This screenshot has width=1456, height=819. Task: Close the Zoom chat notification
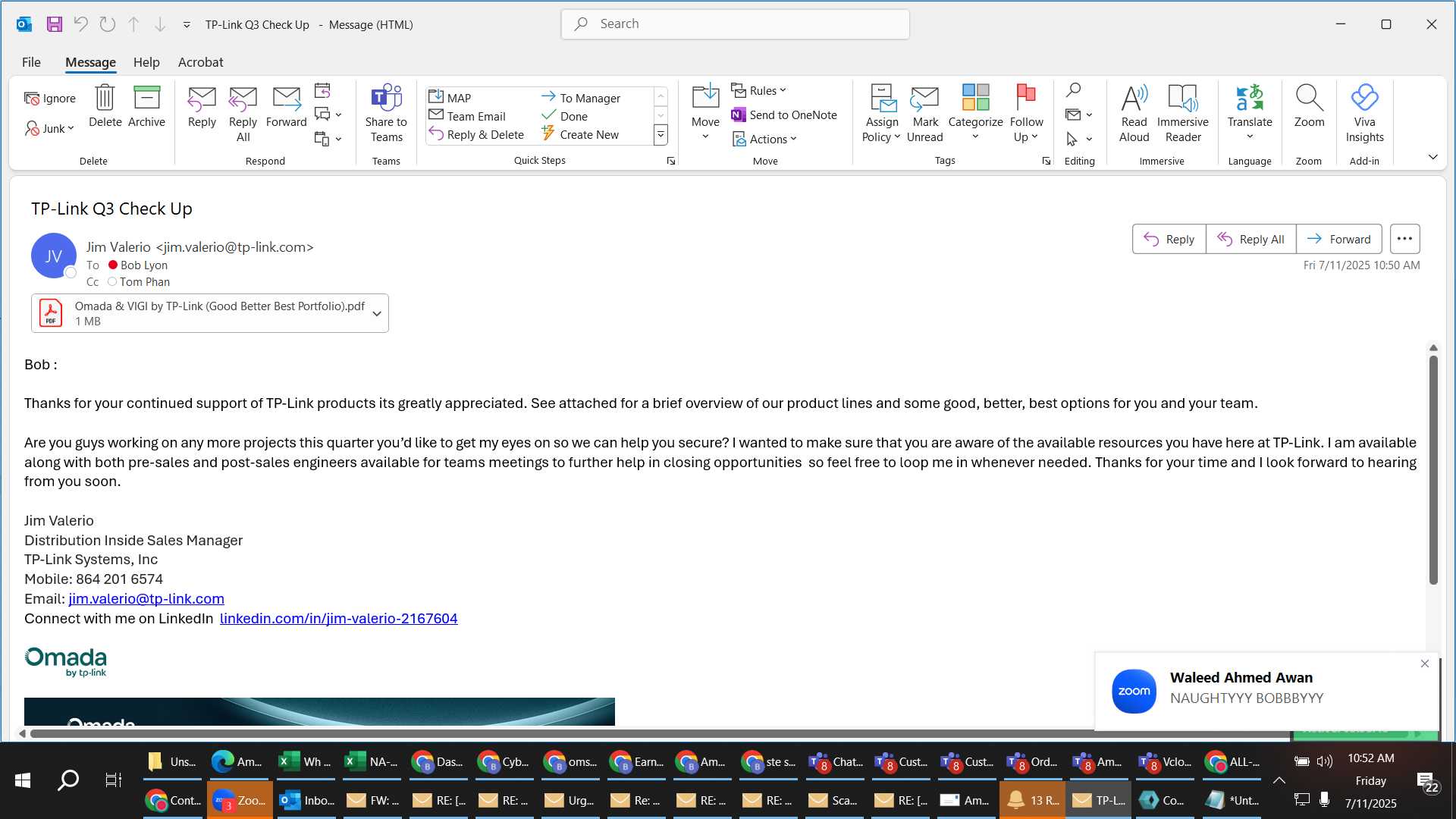coord(1425,664)
